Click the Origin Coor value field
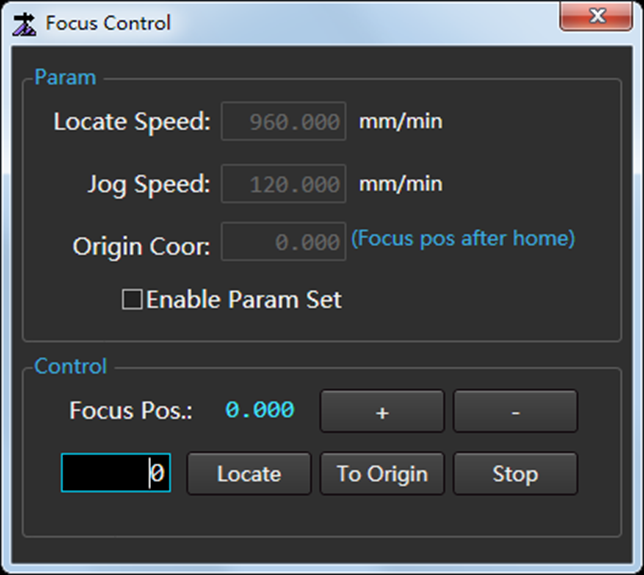The image size is (644, 575). click(283, 242)
